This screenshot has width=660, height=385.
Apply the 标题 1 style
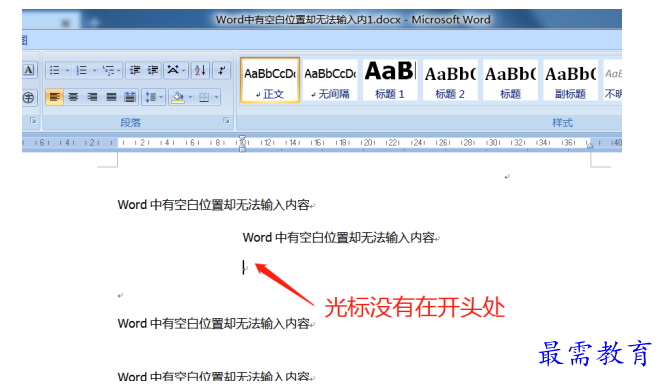pyautogui.click(x=390, y=80)
